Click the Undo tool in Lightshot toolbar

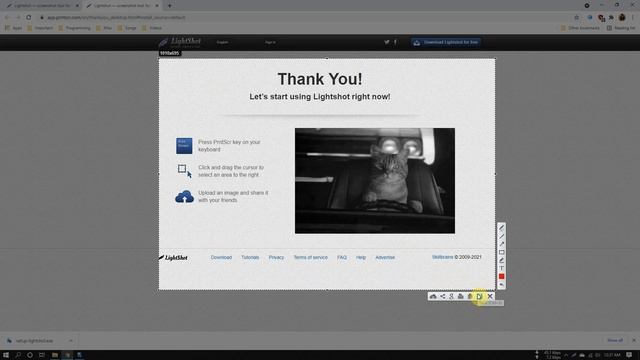tap(501, 284)
